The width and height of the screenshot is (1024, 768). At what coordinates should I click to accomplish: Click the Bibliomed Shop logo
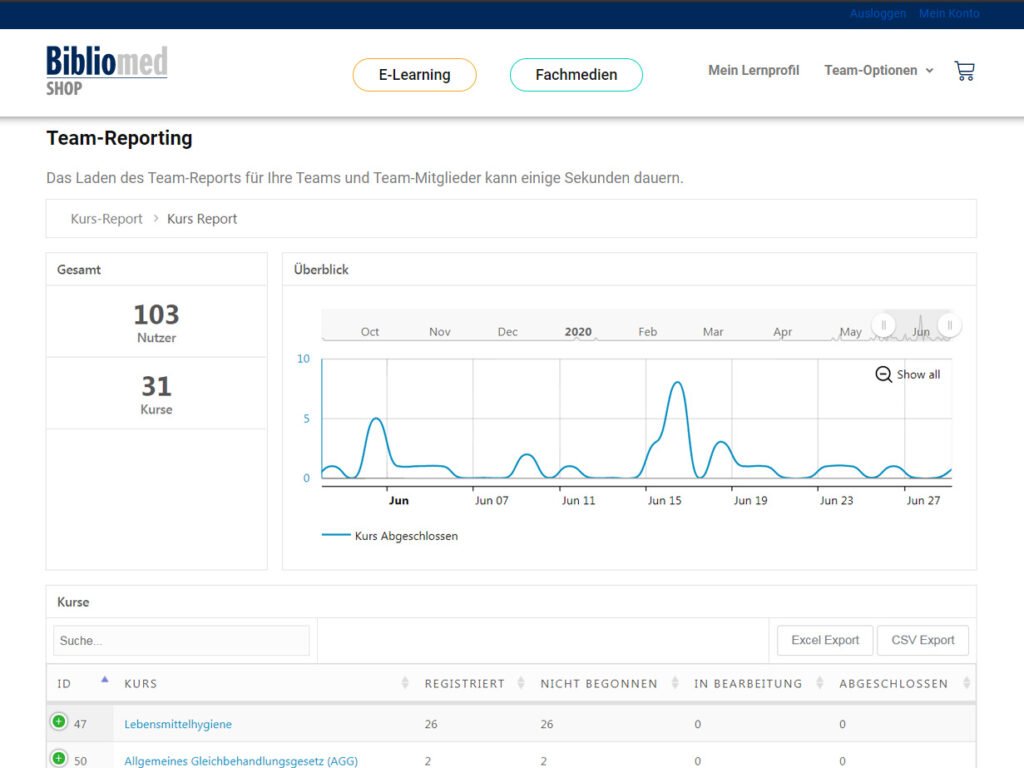(x=106, y=70)
